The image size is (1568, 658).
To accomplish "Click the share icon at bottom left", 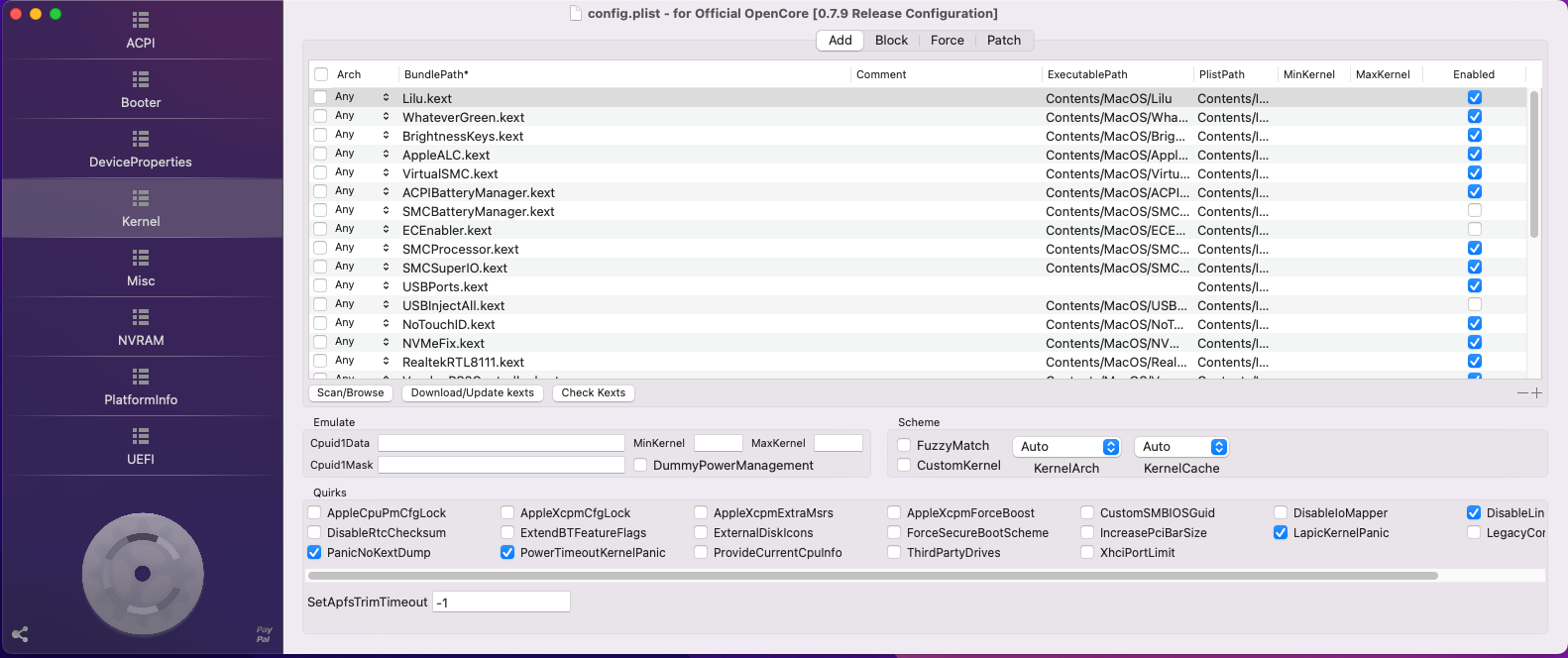I will pos(20,634).
